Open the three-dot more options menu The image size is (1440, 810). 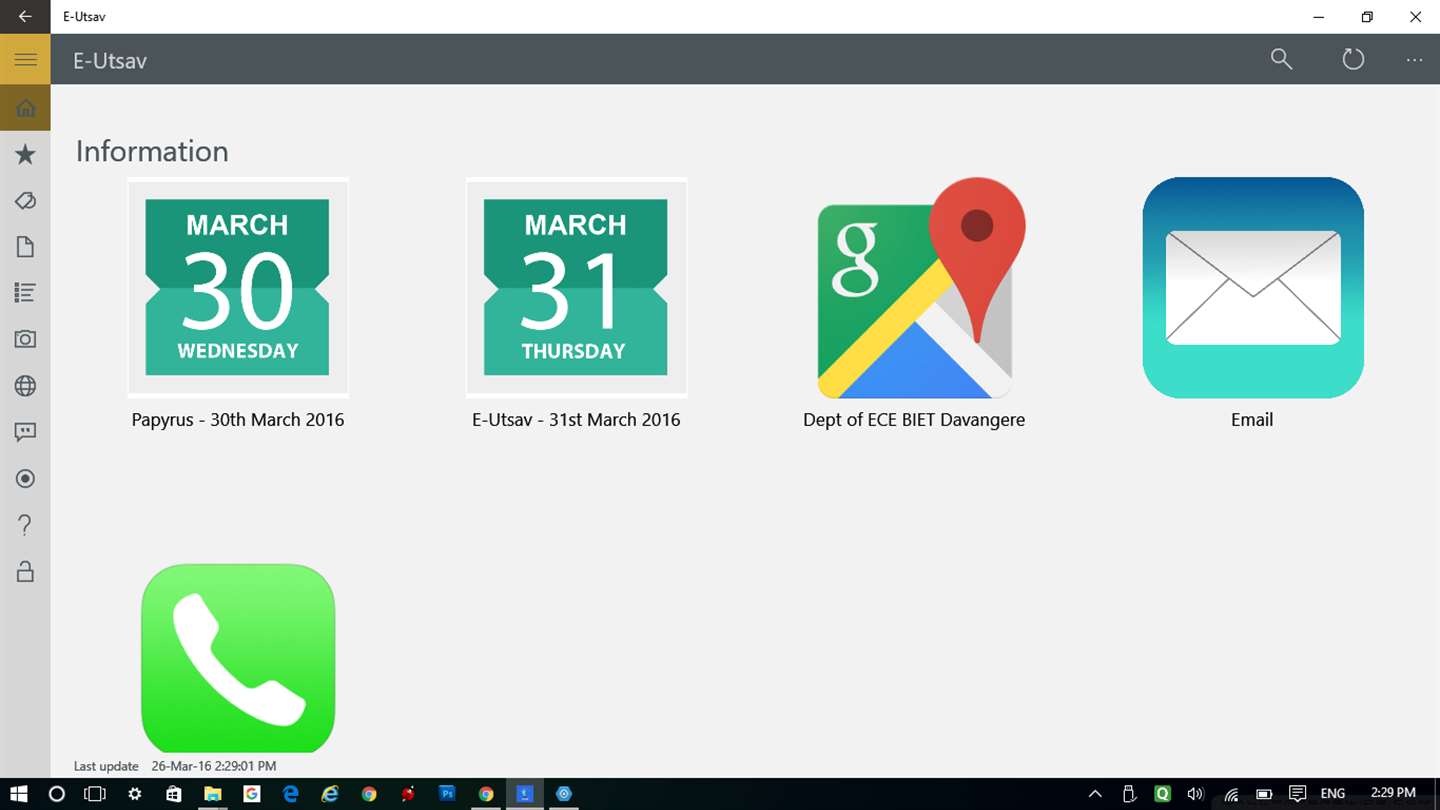pos(1414,60)
